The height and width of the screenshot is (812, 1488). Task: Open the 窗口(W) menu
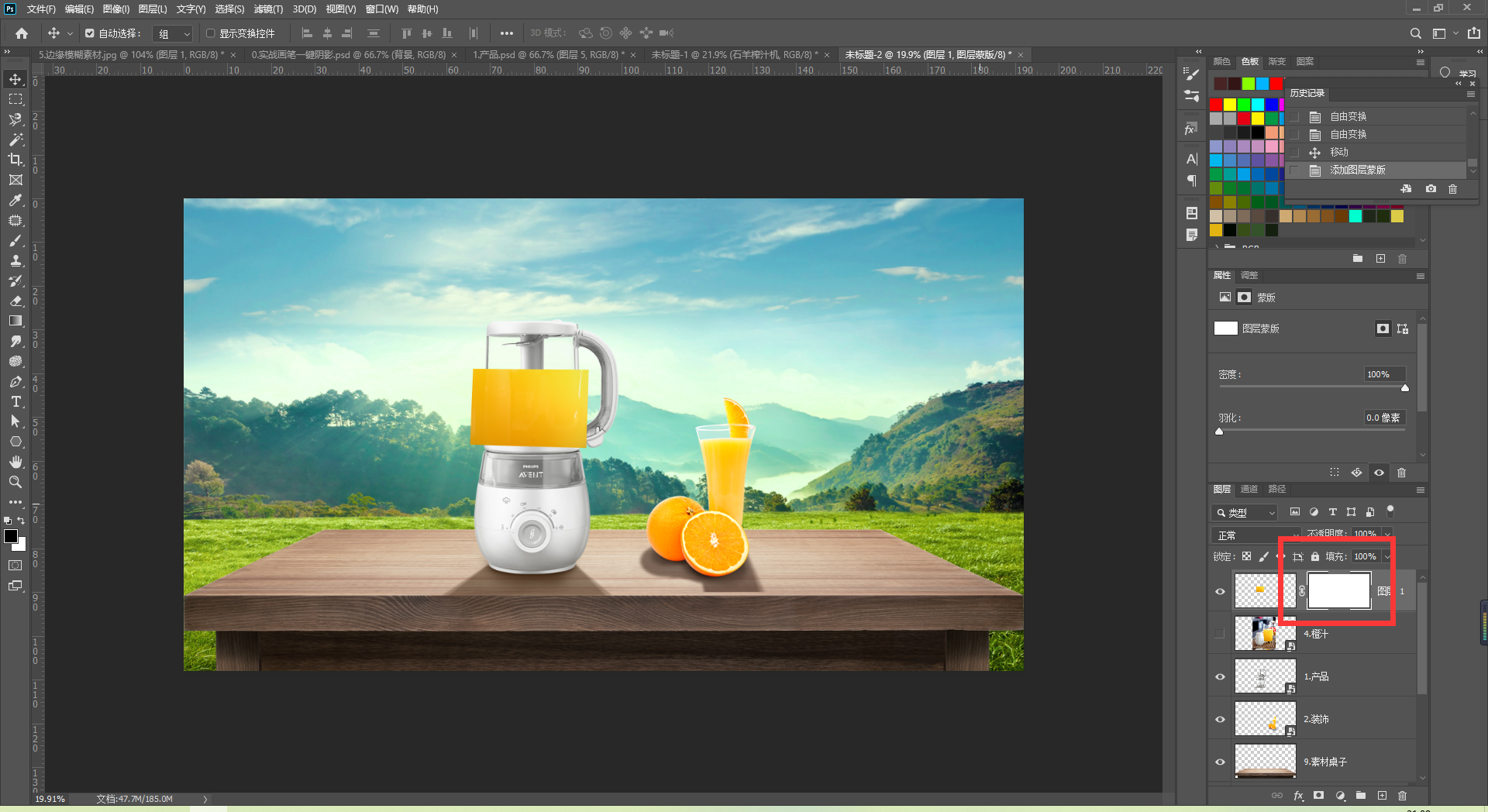click(x=381, y=9)
